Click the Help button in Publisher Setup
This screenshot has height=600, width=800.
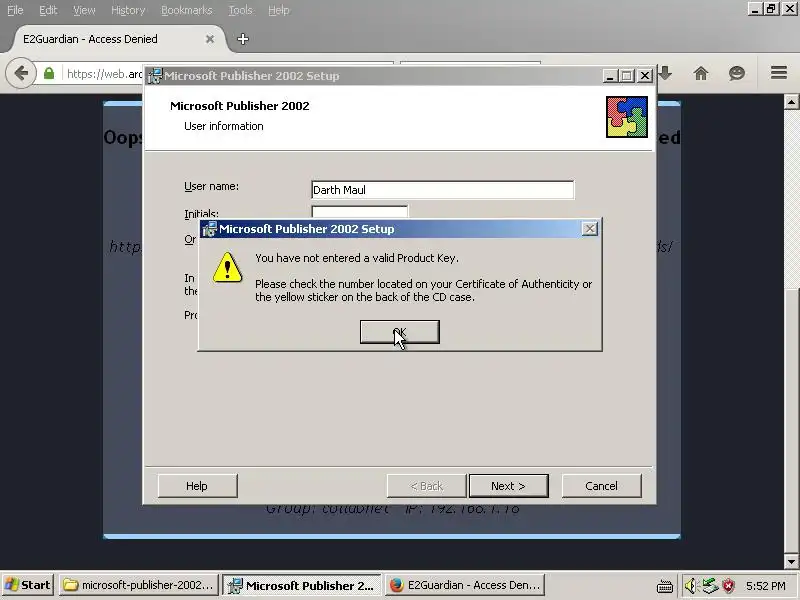click(x=197, y=486)
